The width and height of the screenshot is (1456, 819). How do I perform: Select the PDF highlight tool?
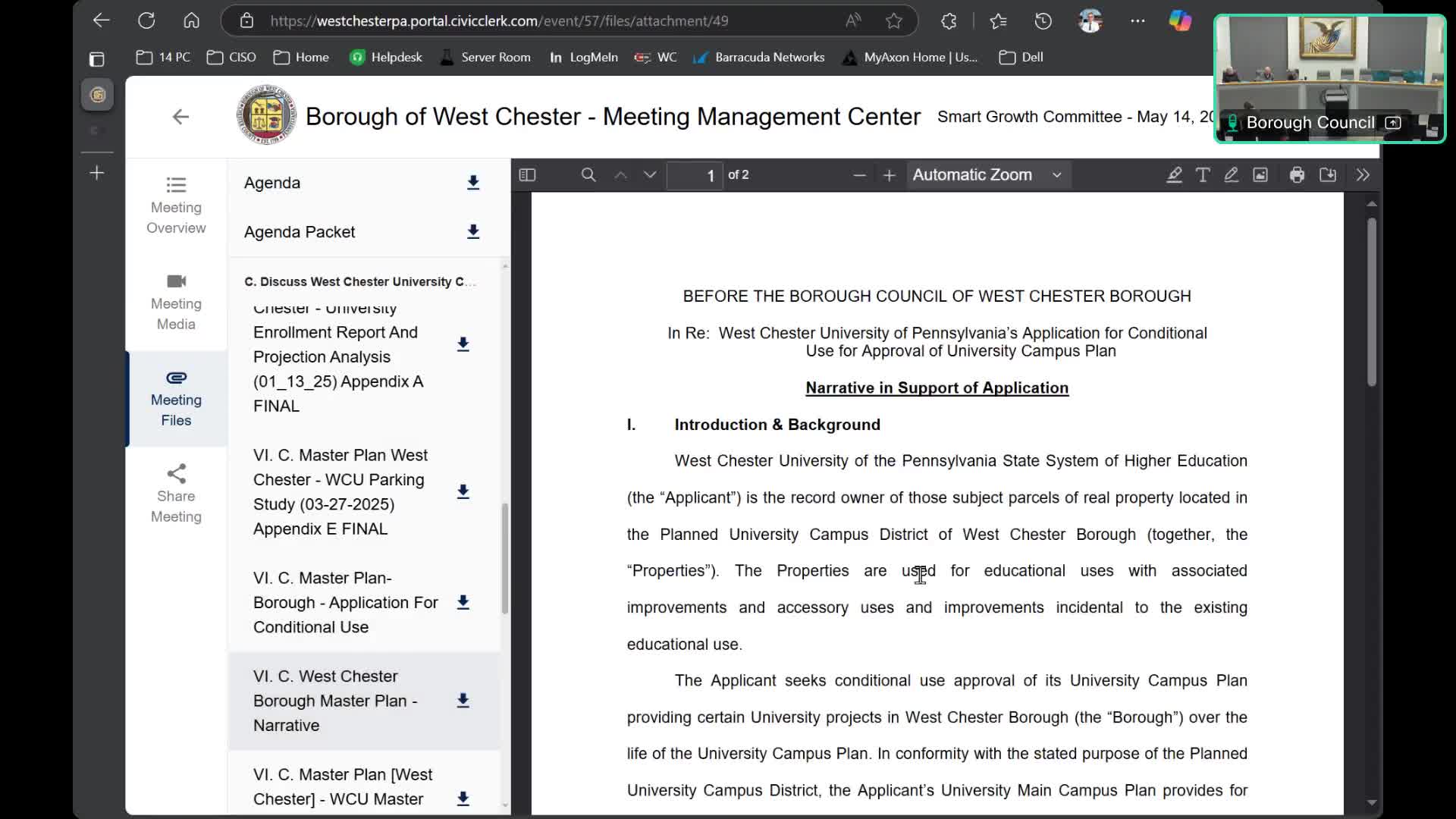(x=1174, y=175)
